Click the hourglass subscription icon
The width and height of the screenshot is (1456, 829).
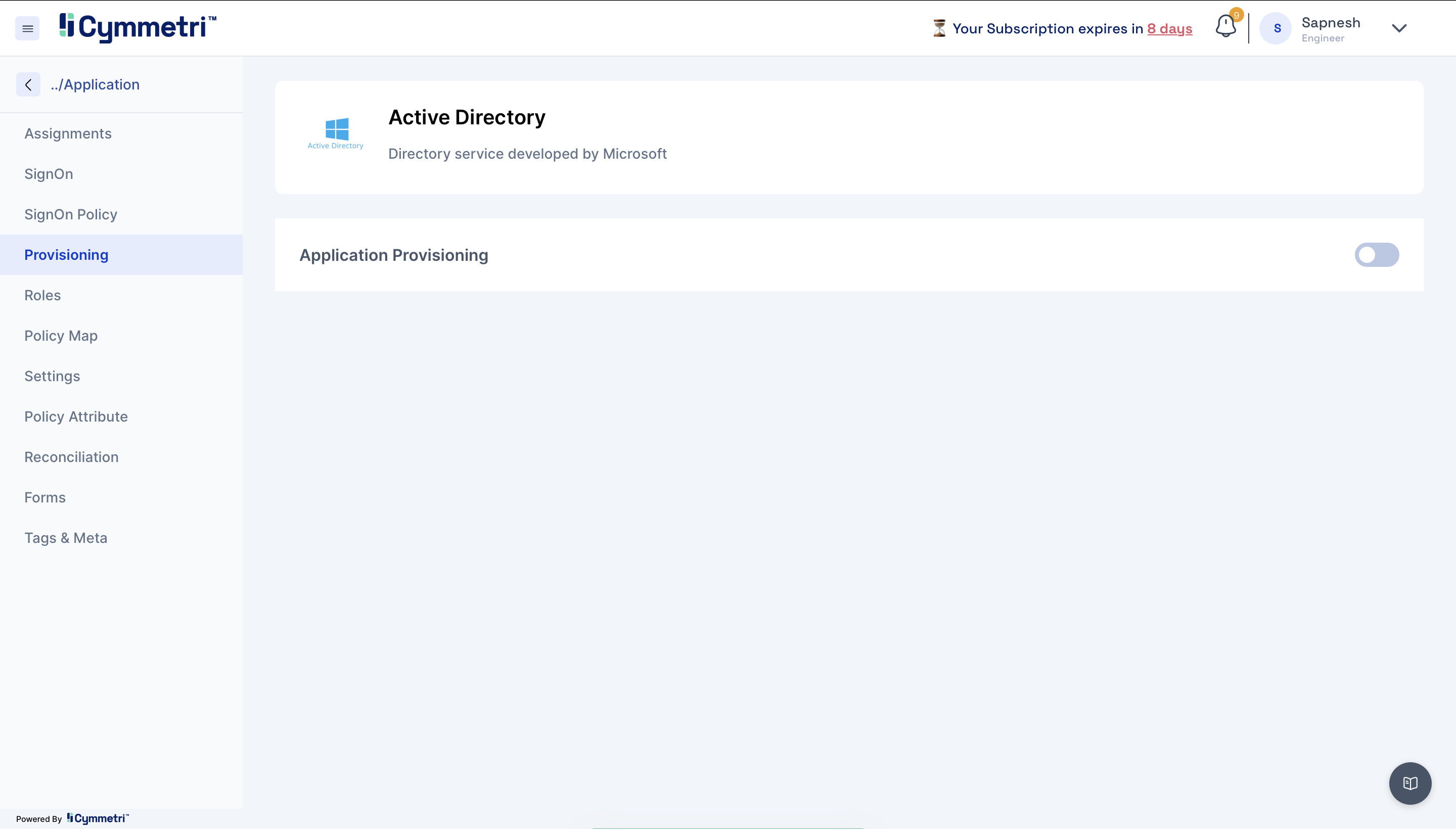[x=939, y=28]
